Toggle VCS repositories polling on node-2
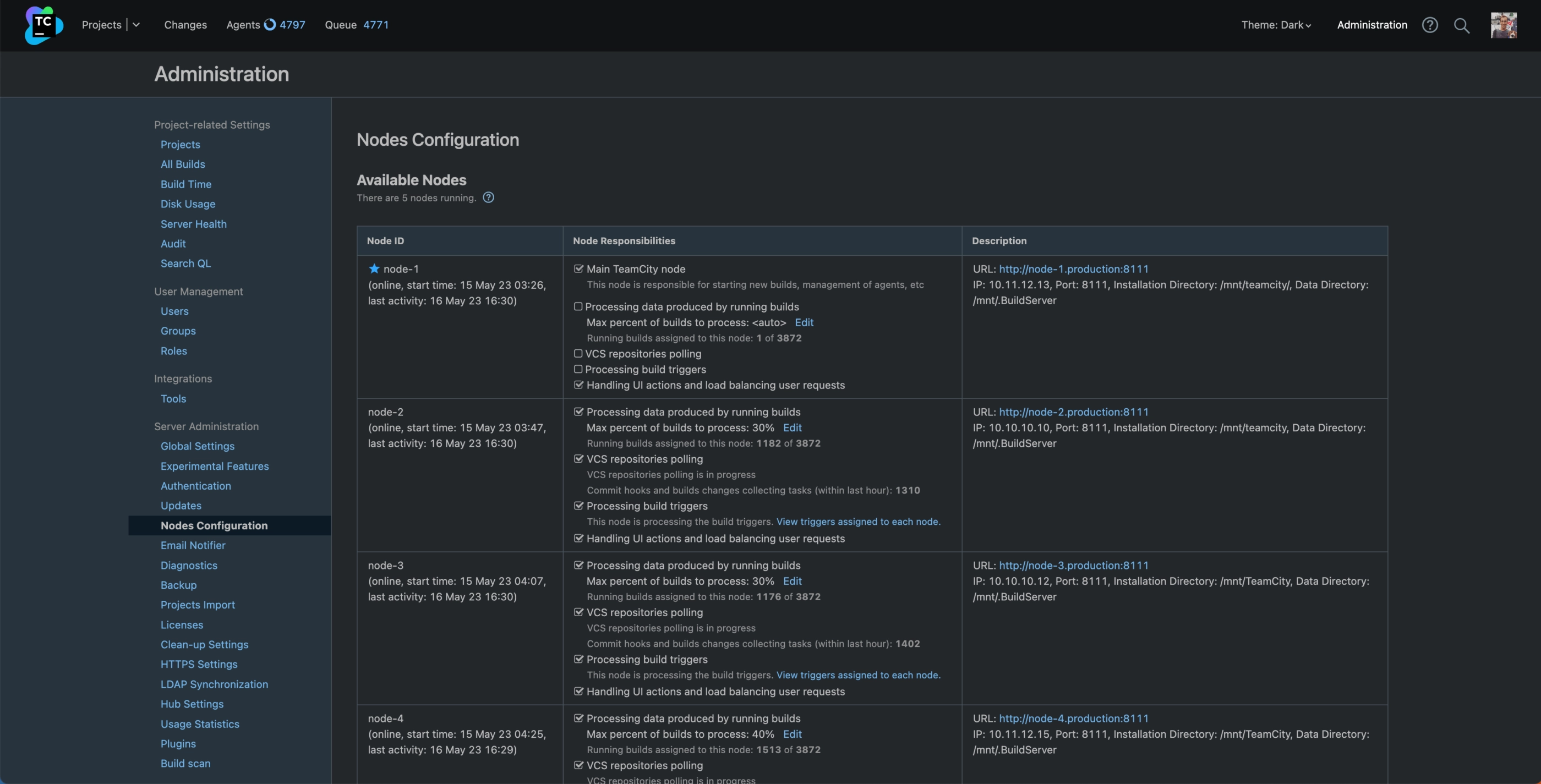The width and height of the screenshot is (1541, 784). point(578,459)
